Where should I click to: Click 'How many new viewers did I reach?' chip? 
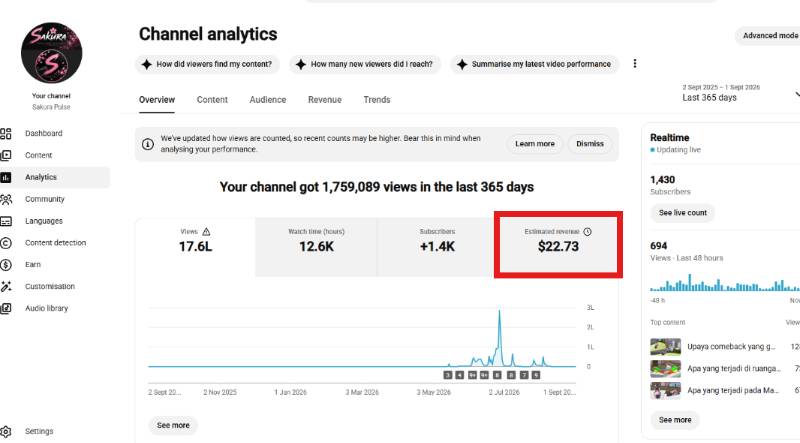tap(365, 64)
